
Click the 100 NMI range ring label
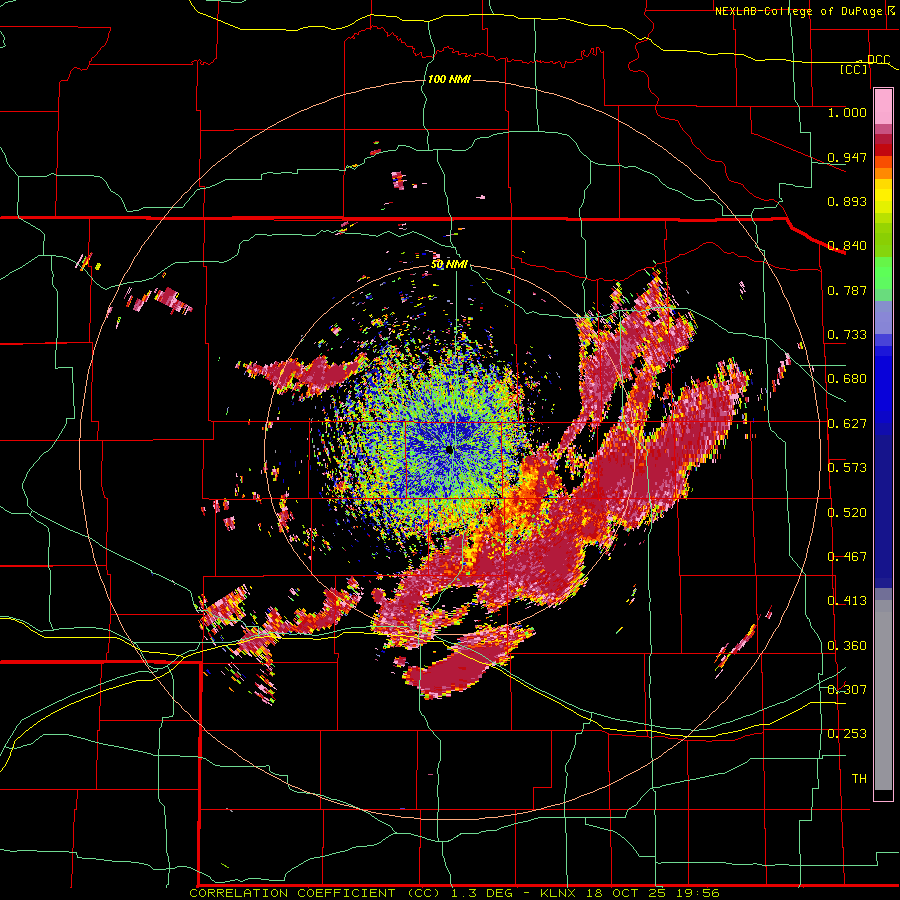[449, 79]
